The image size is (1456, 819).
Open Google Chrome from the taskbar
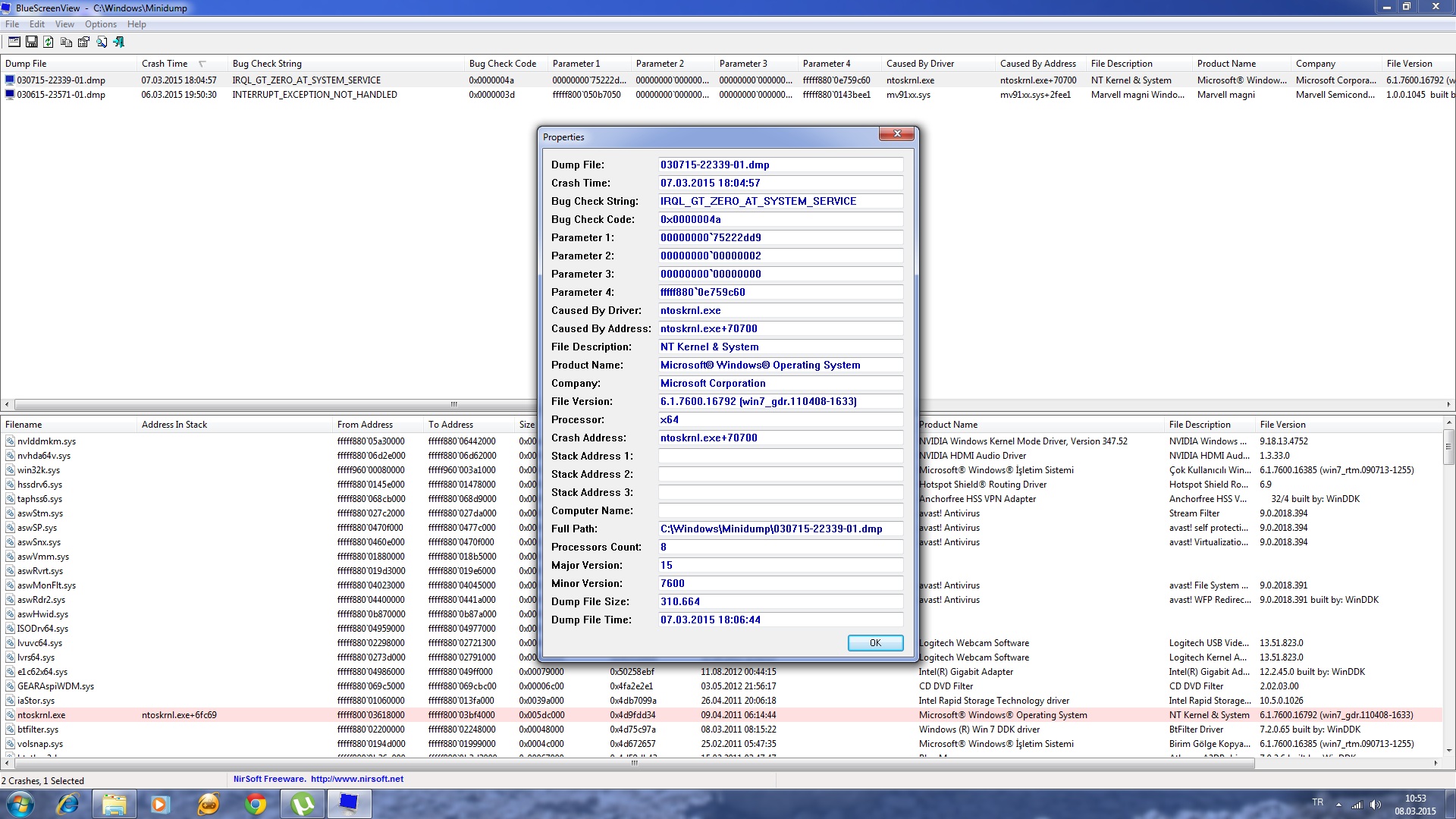[x=256, y=804]
